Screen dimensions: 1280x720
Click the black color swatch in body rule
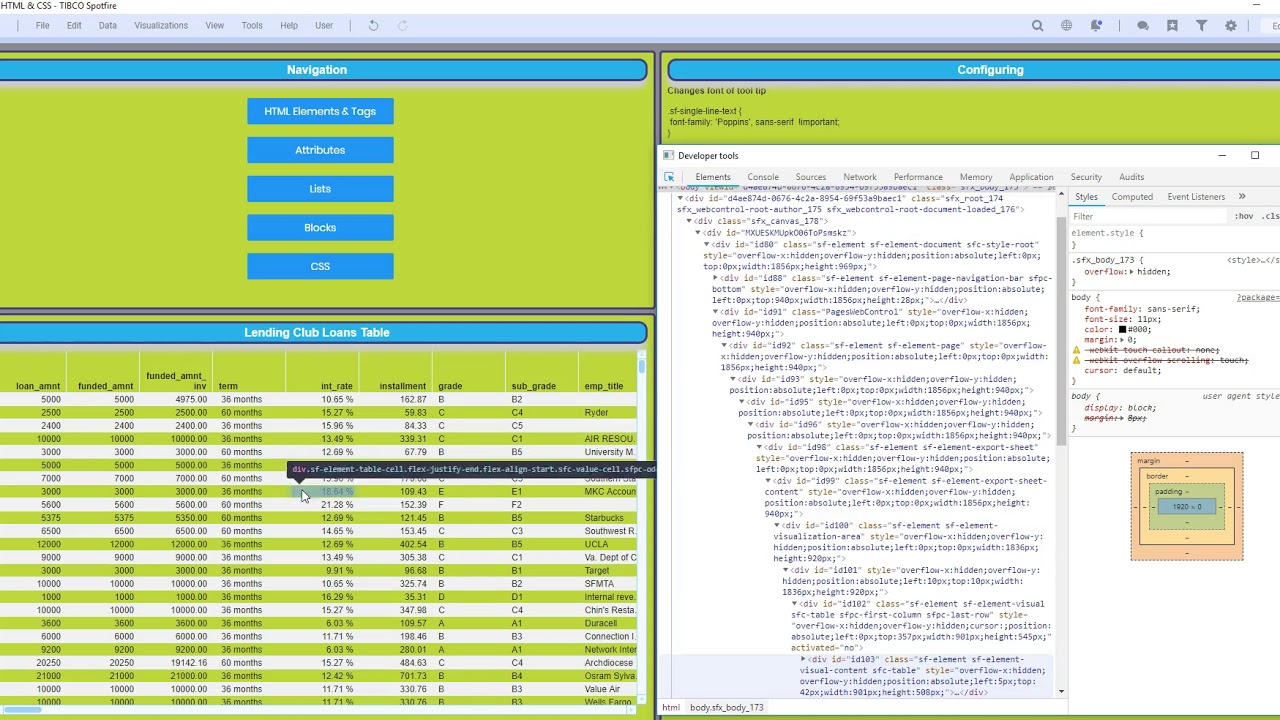1123,329
